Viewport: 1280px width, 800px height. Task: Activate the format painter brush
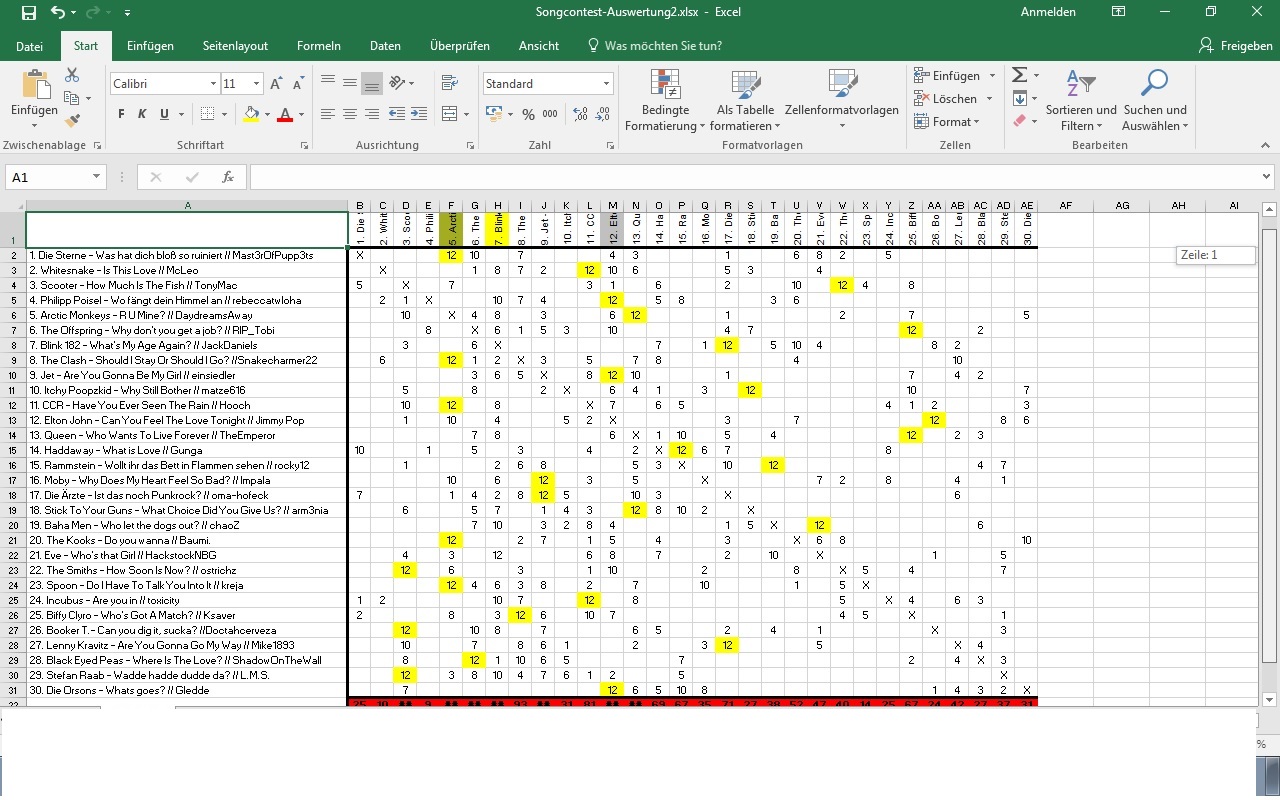(72, 121)
